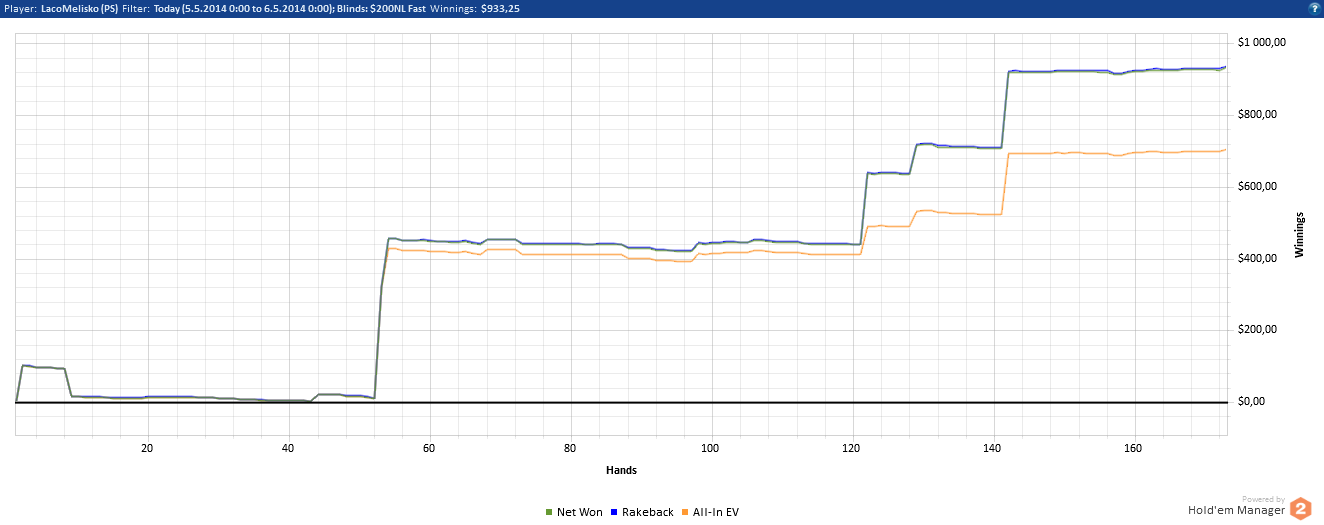Viewport: 1324px width, 525px height.
Task: Click the 20 tick on Hands axis
Action: (147, 448)
